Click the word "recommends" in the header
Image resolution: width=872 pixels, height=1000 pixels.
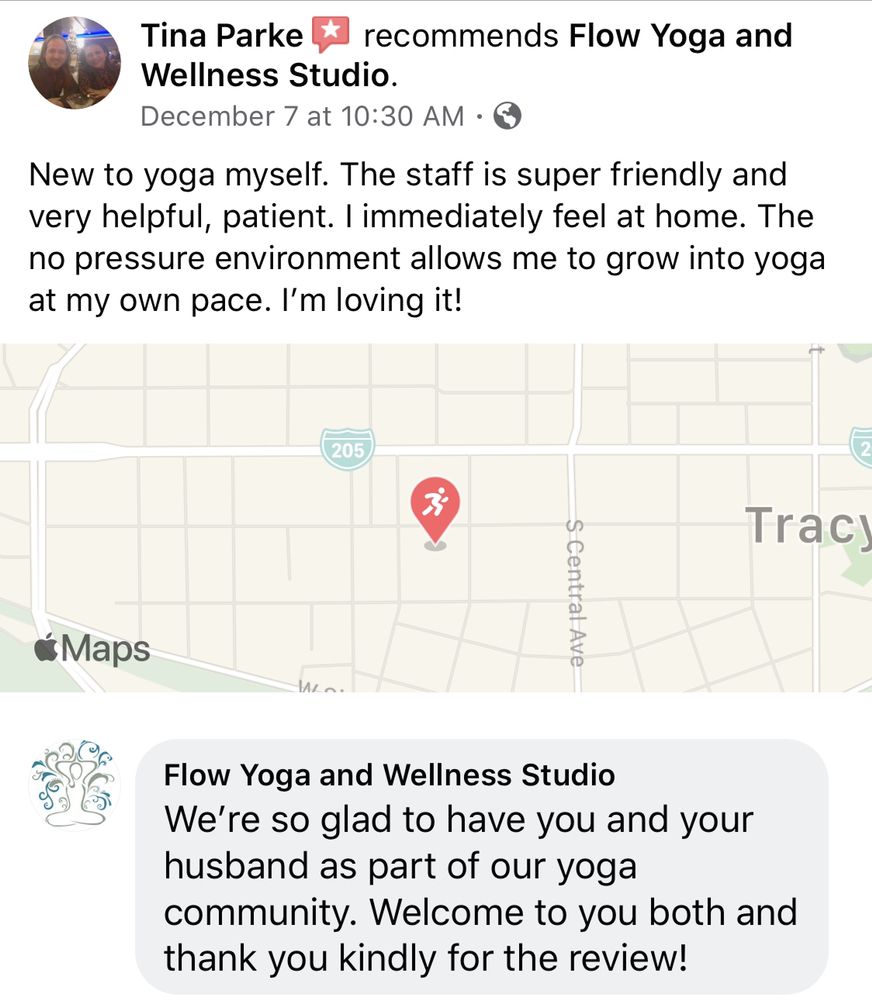[460, 37]
